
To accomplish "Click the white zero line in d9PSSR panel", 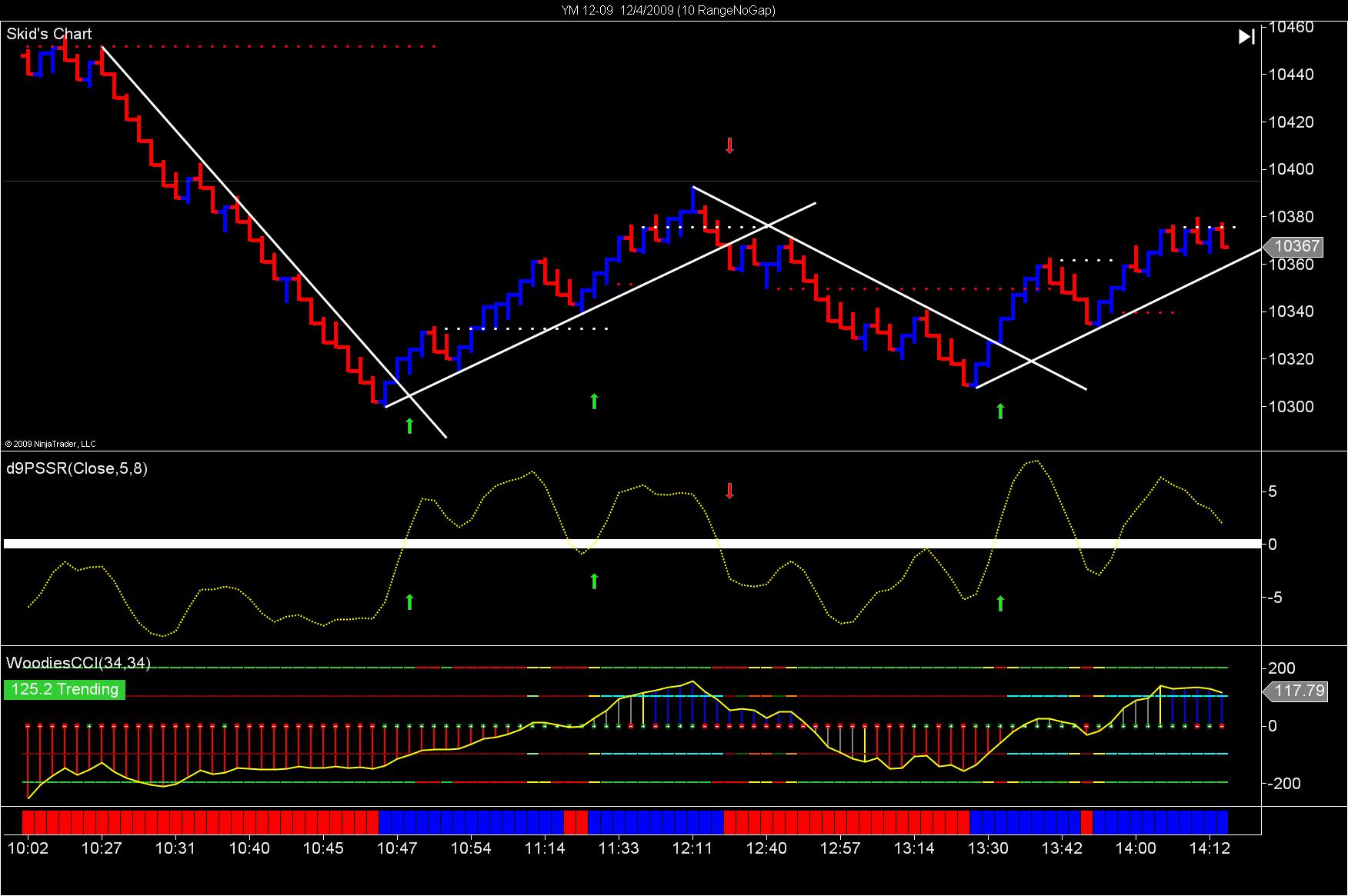I will point(632,544).
